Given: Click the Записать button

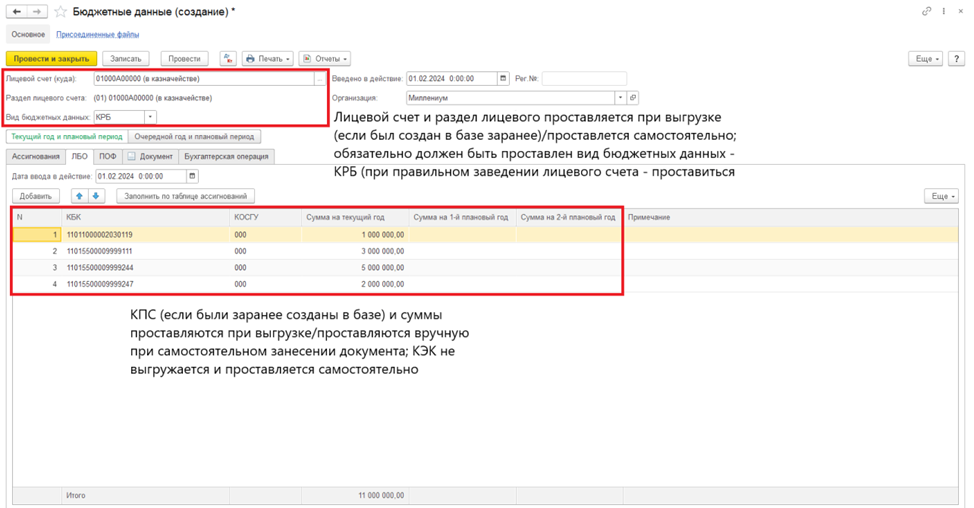Looking at the screenshot, I should coord(126,58).
